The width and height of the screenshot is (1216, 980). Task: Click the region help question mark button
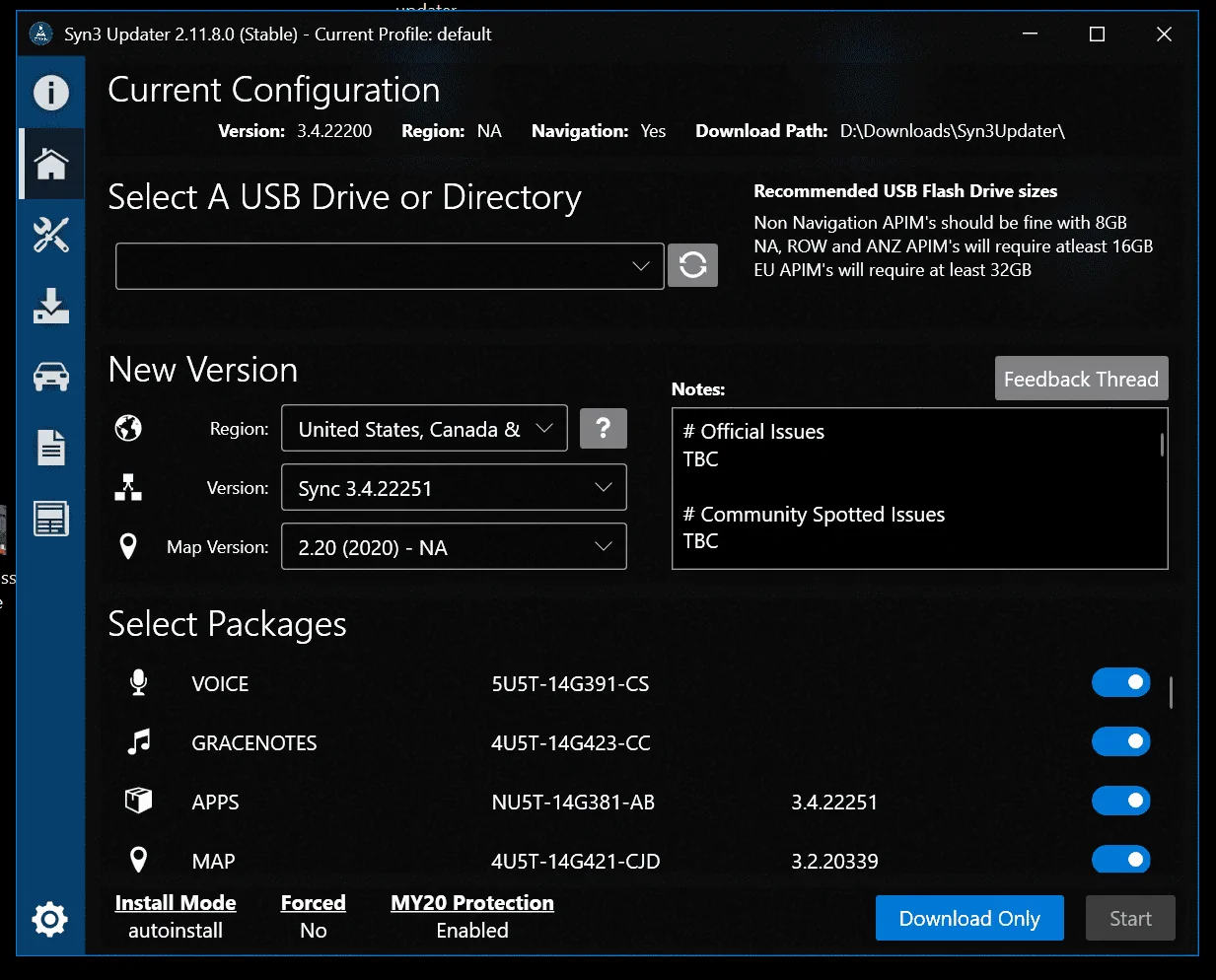[604, 428]
